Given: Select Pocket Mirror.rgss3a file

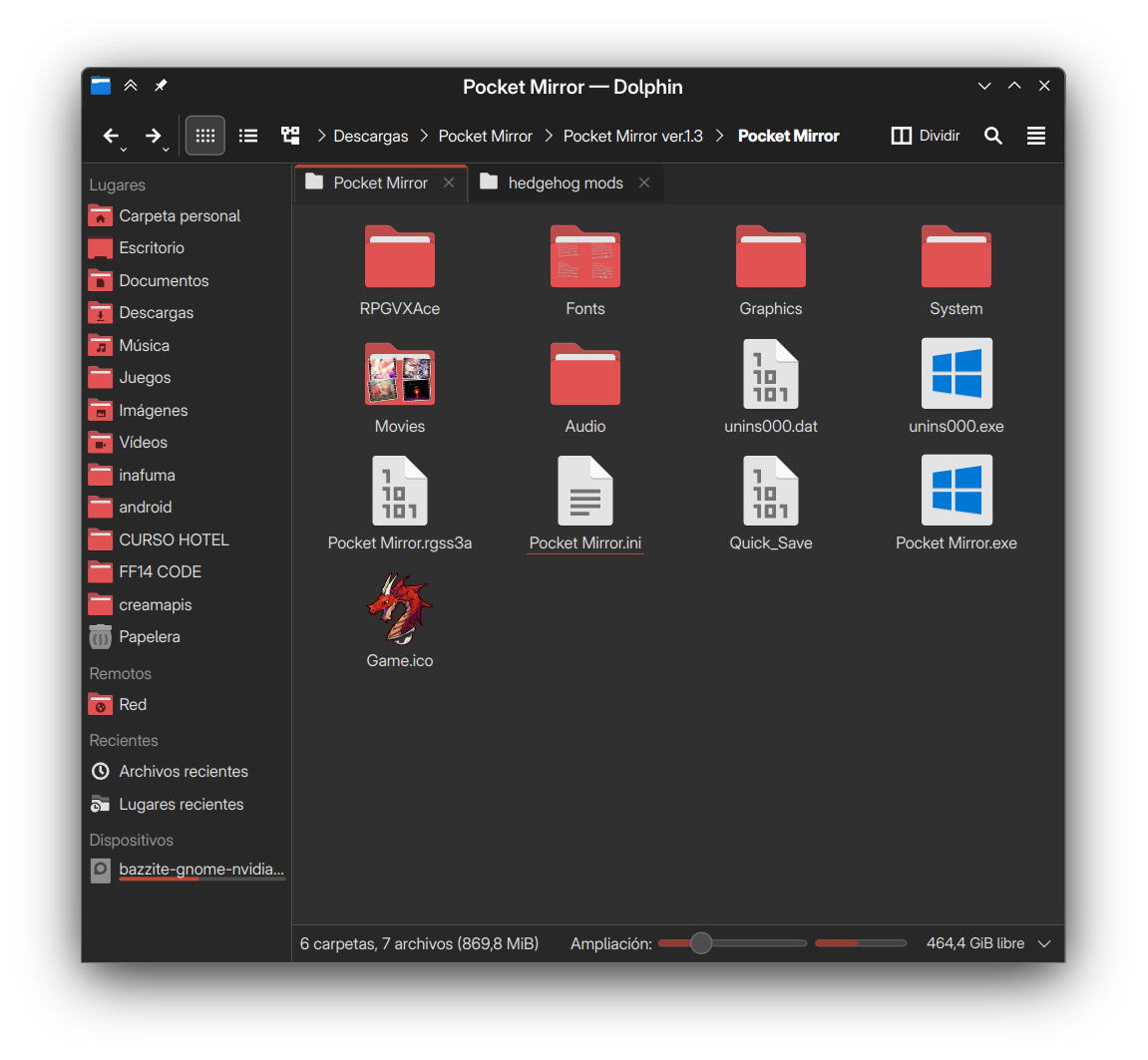Looking at the screenshot, I should coord(400,505).
